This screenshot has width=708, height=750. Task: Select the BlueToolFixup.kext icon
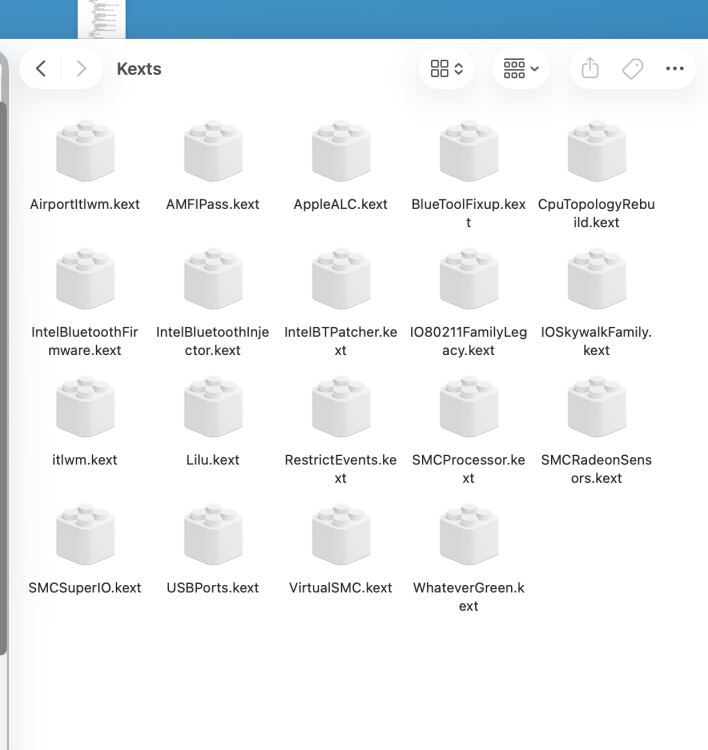(x=469, y=151)
